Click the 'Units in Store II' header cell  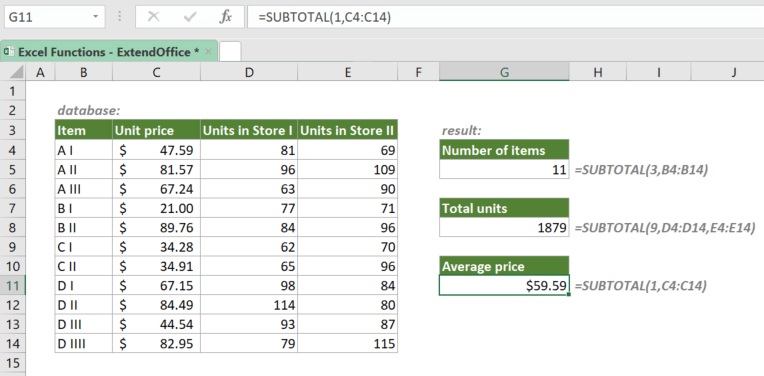pos(348,130)
